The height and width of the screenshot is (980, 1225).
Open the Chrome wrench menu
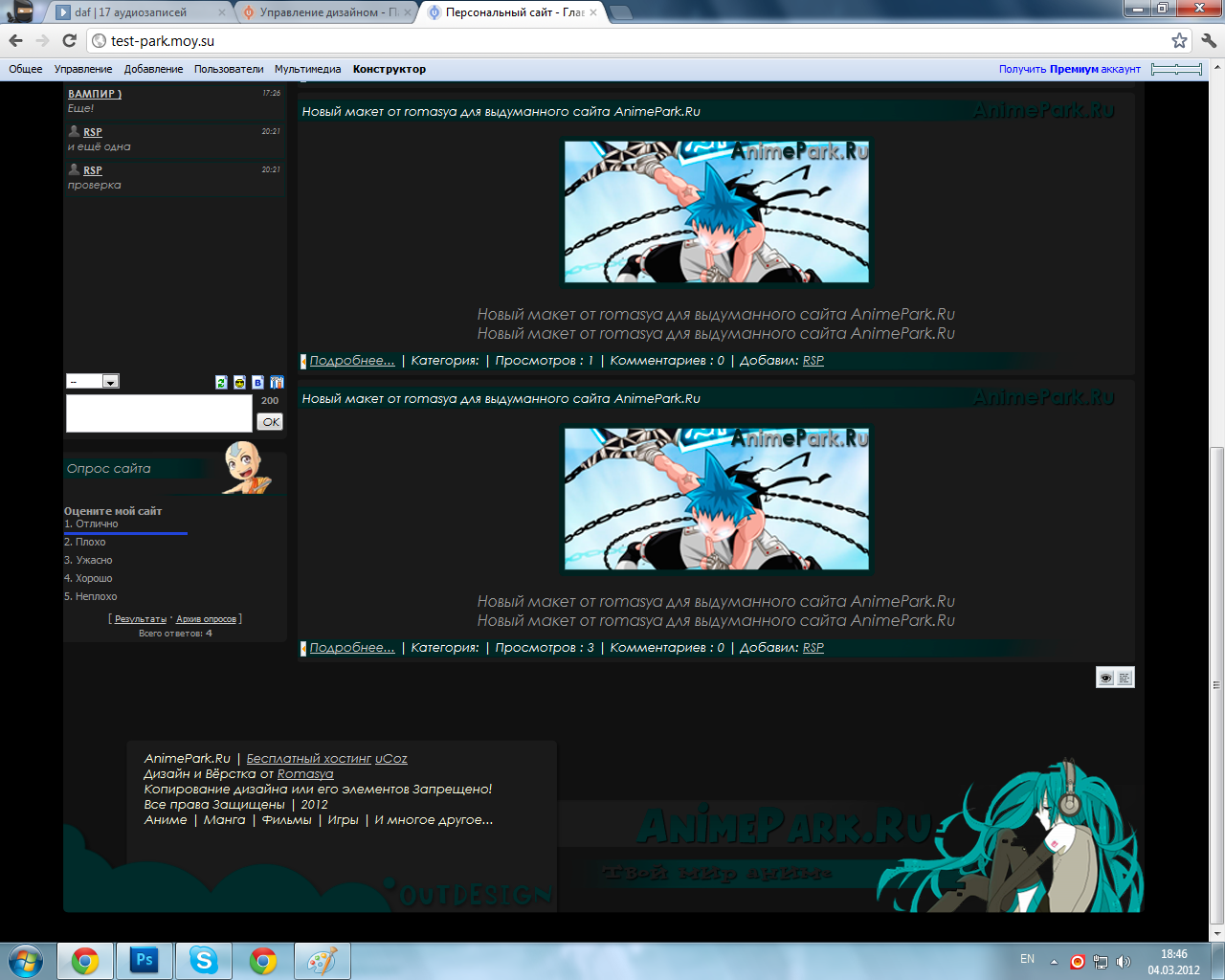click(x=1209, y=40)
